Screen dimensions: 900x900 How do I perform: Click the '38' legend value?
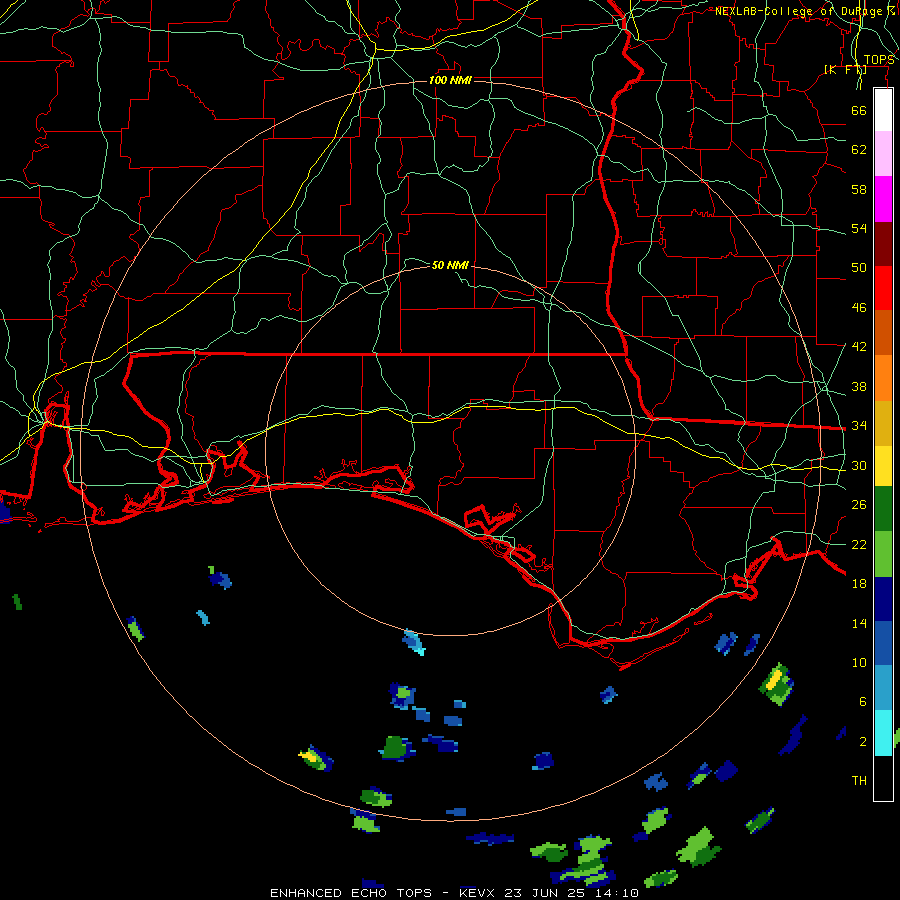pyautogui.click(x=859, y=386)
